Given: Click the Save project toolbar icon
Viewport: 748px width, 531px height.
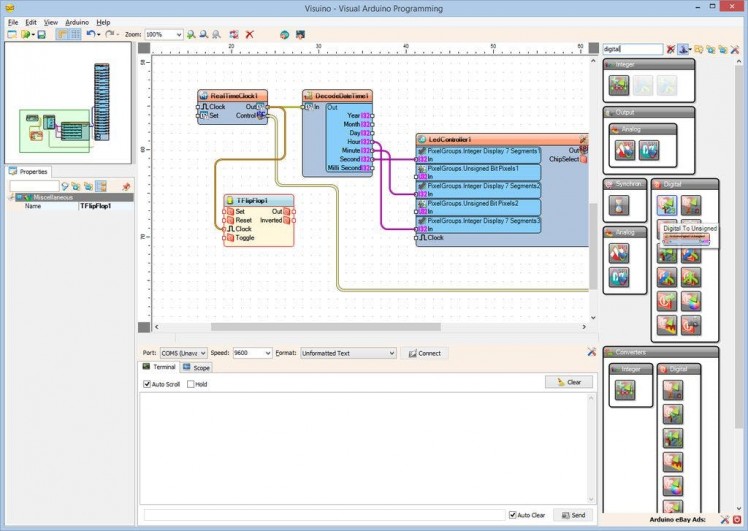Looking at the screenshot, I should 41,34.
